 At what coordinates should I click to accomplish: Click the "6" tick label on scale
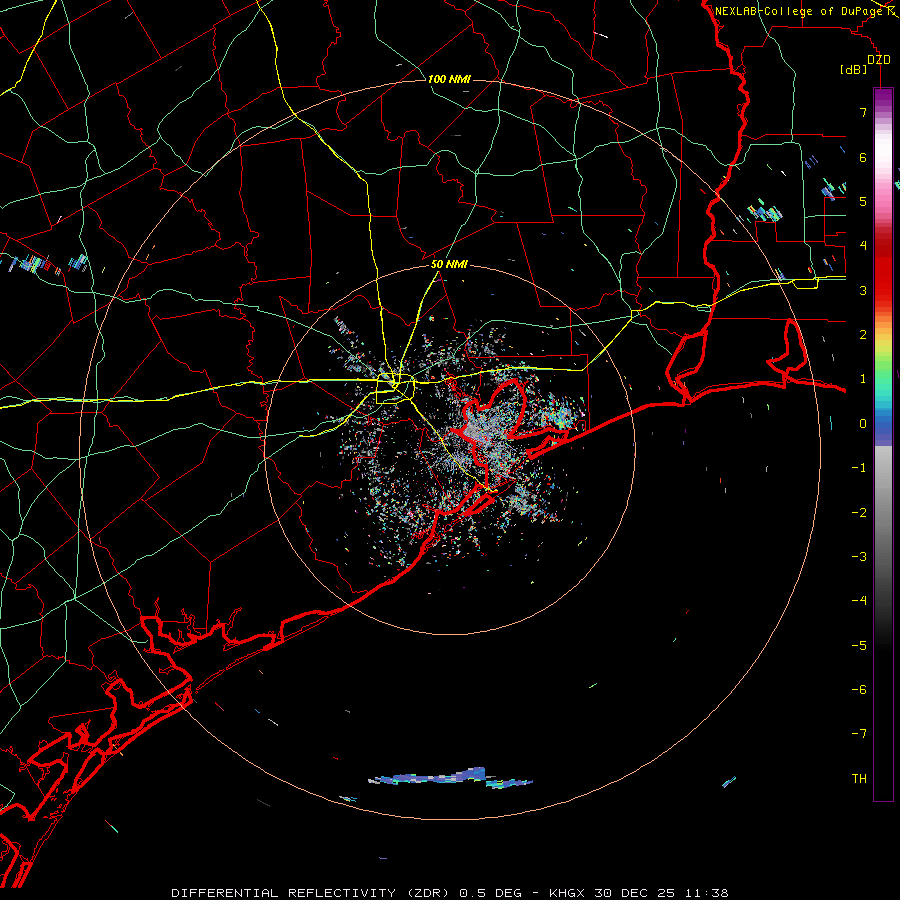(x=863, y=157)
